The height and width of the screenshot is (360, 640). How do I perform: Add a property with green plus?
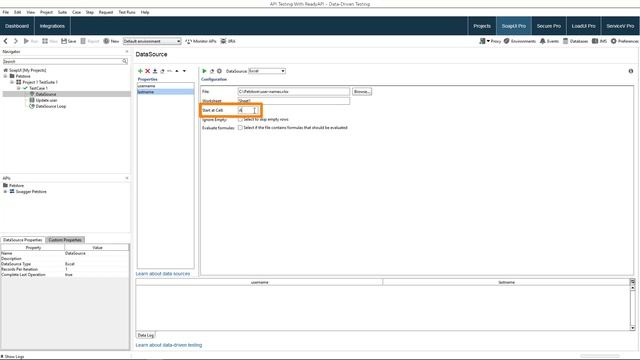140,71
